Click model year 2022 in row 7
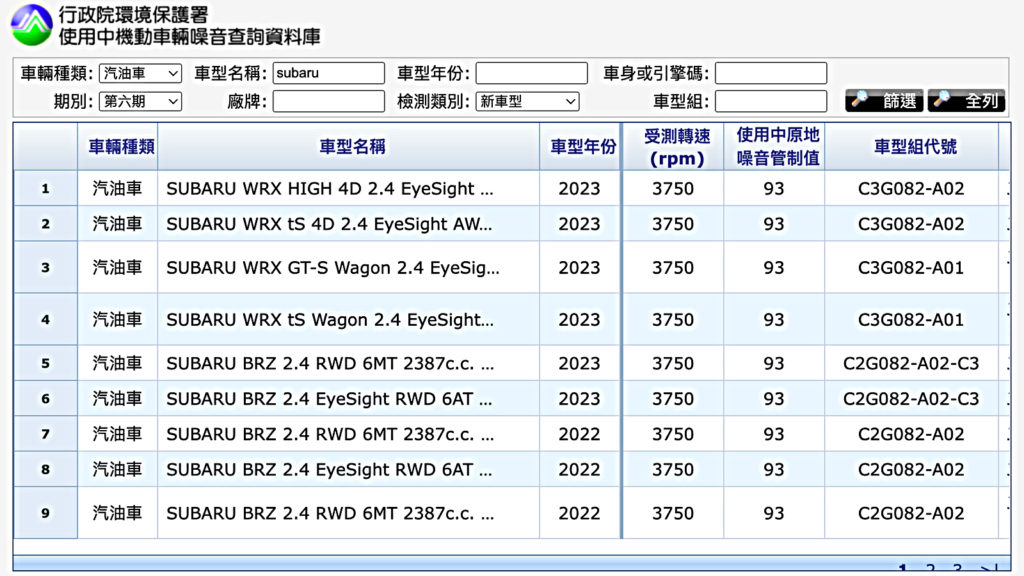The height and width of the screenshot is (576, 1024). 579,434
